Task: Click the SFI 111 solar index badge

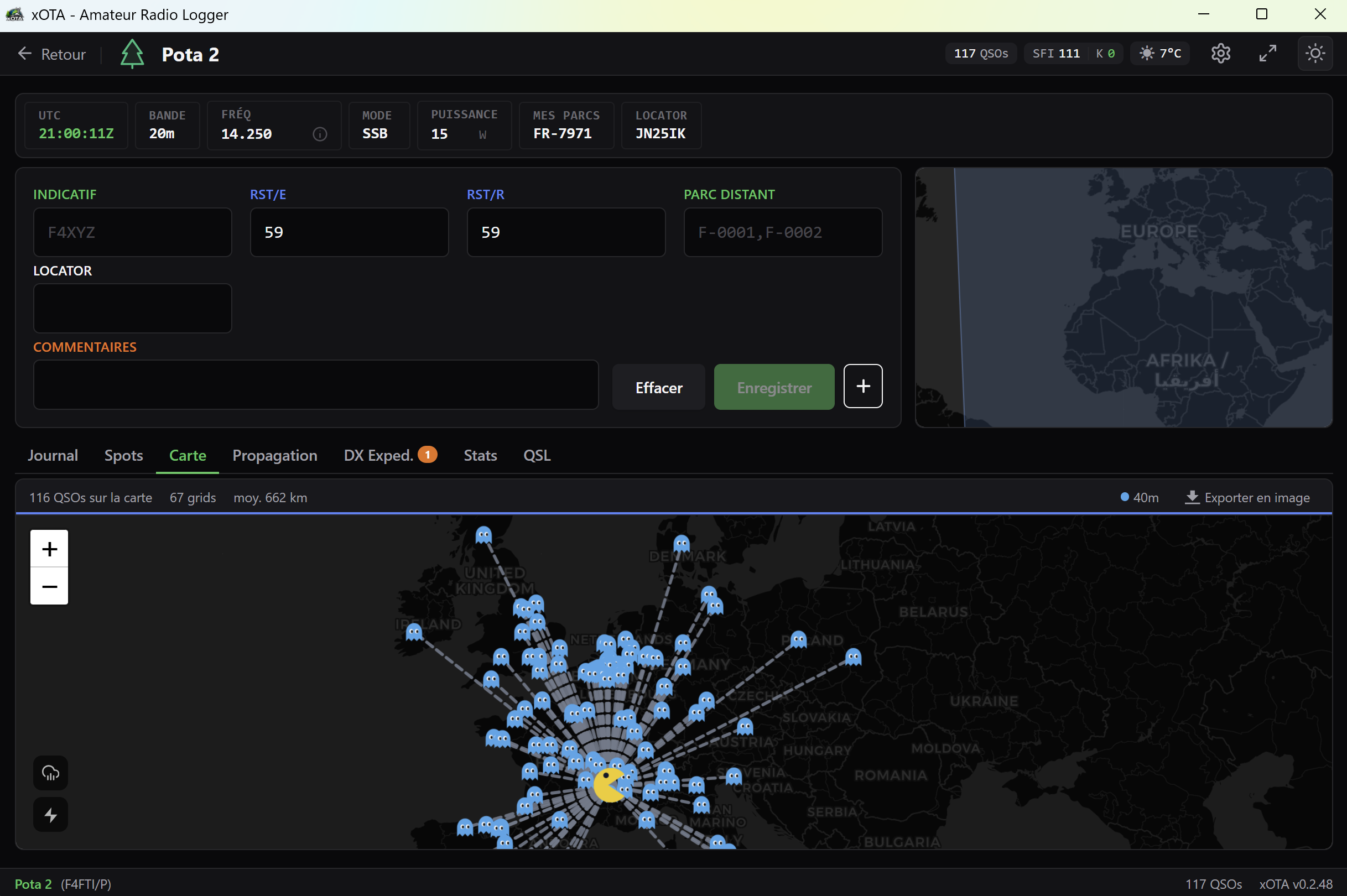Action: 1055,54
